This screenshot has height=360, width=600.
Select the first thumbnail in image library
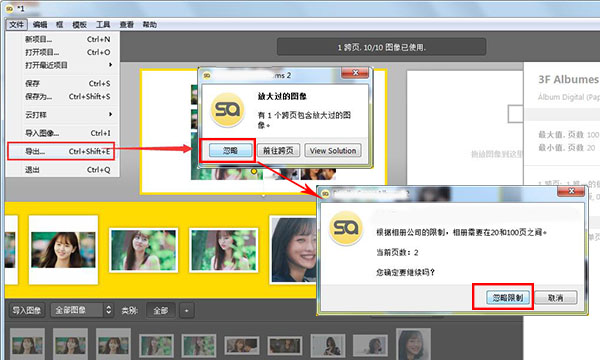[27, 345]
